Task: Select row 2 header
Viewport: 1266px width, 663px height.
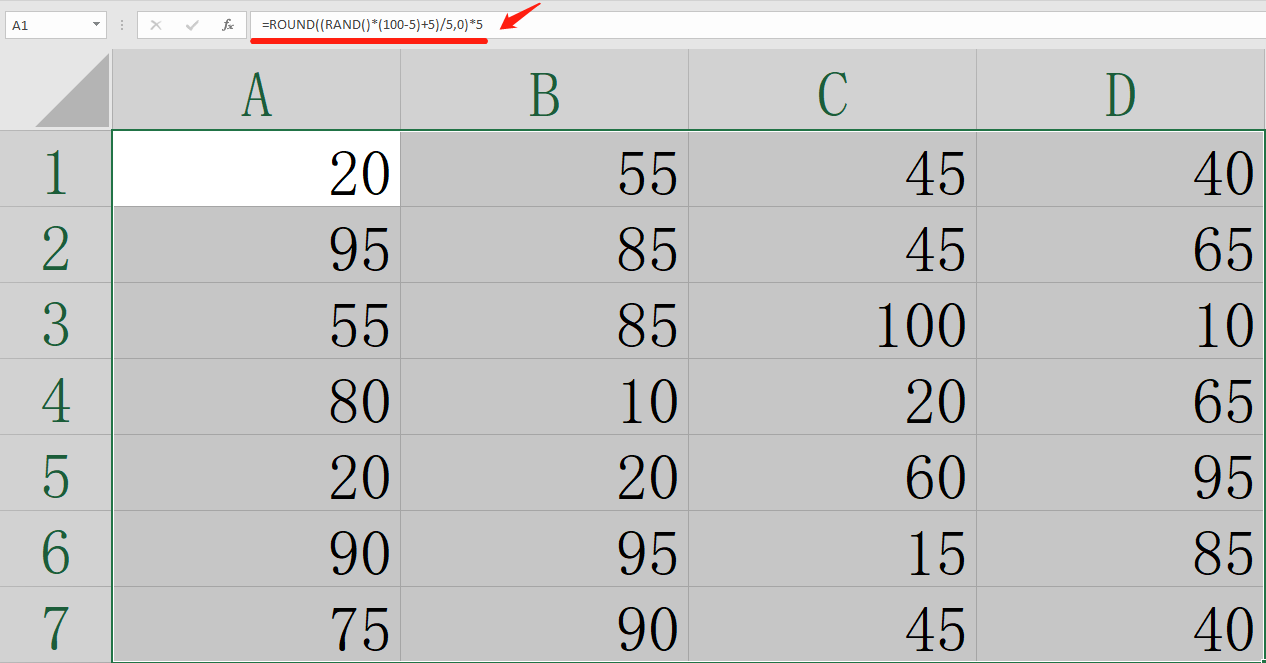Action: (x=56, y=245)
